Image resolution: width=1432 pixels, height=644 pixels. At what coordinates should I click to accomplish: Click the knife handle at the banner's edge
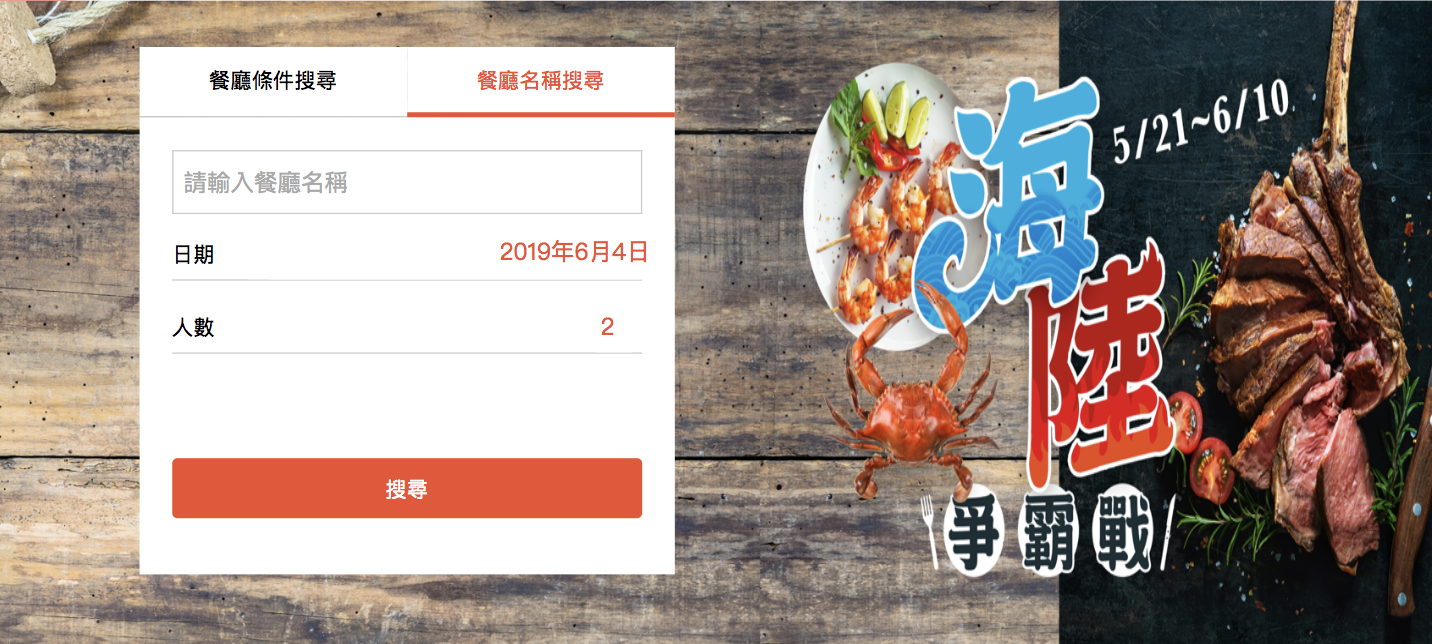(1412, 530)
